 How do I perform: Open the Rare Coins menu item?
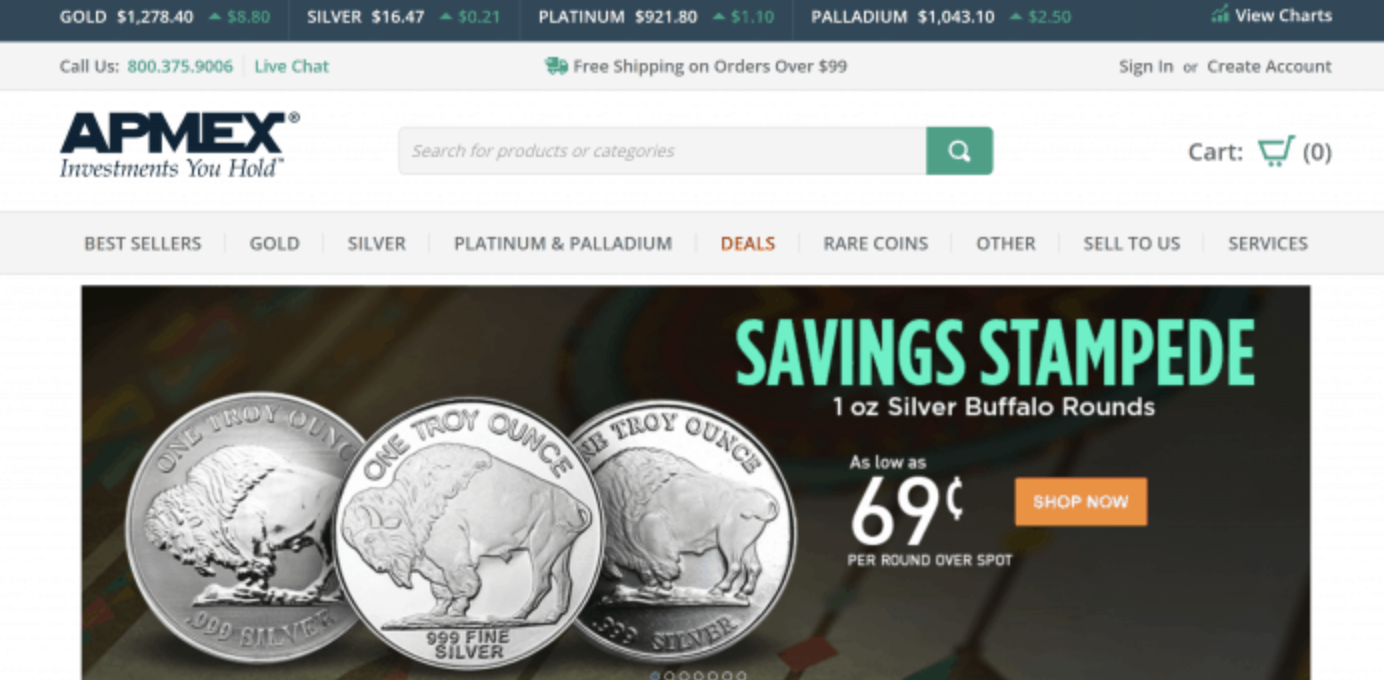(876, 243)
